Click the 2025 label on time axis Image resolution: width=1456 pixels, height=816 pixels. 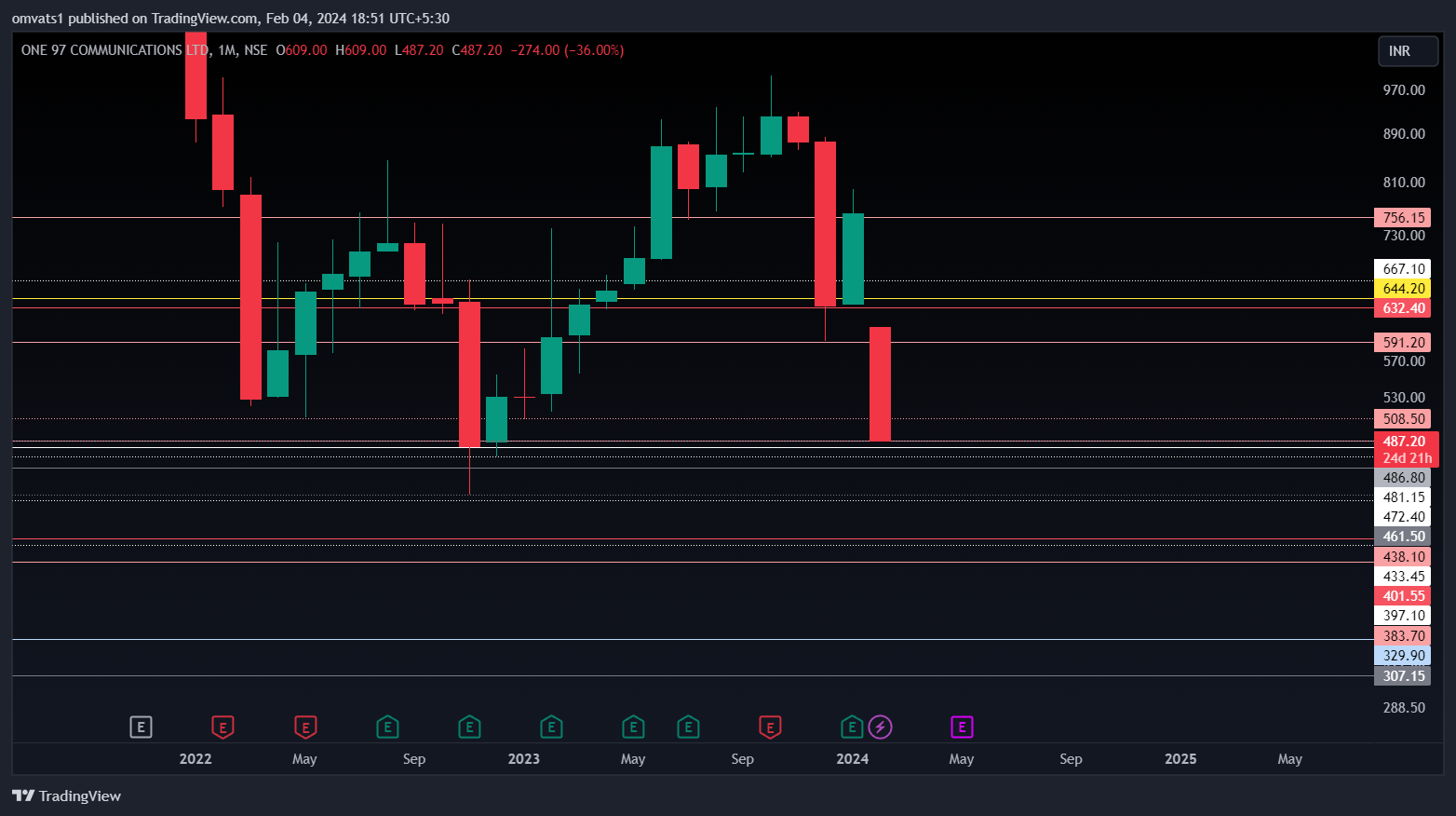(1180, 759)
